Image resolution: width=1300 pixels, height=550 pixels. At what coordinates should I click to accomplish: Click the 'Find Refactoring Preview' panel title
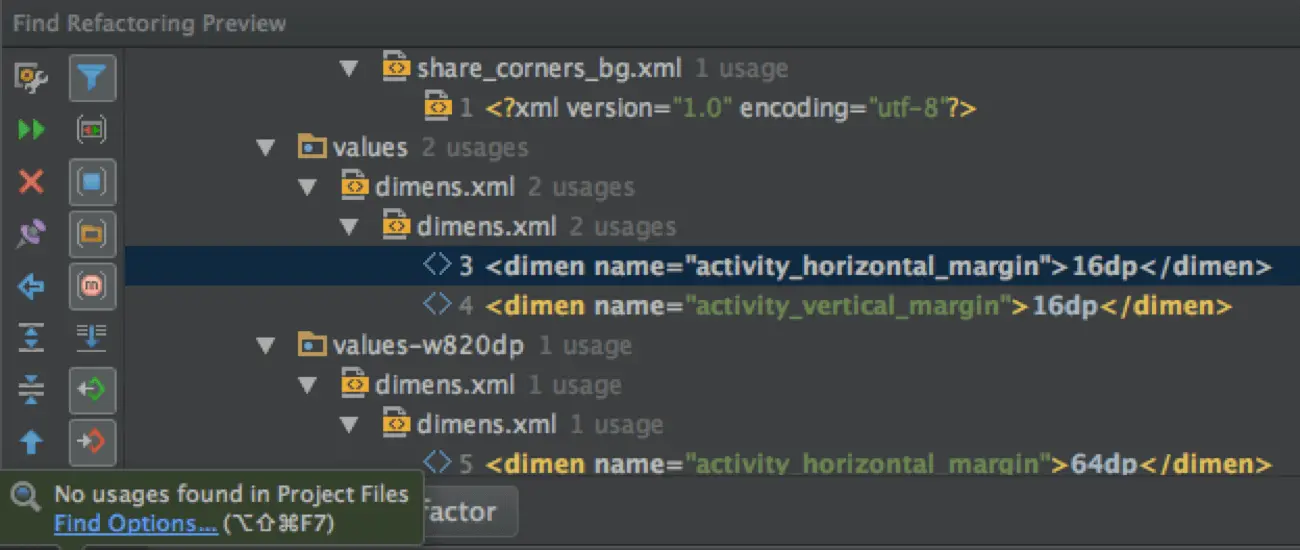pyautogui.click(x=149, y=23)
